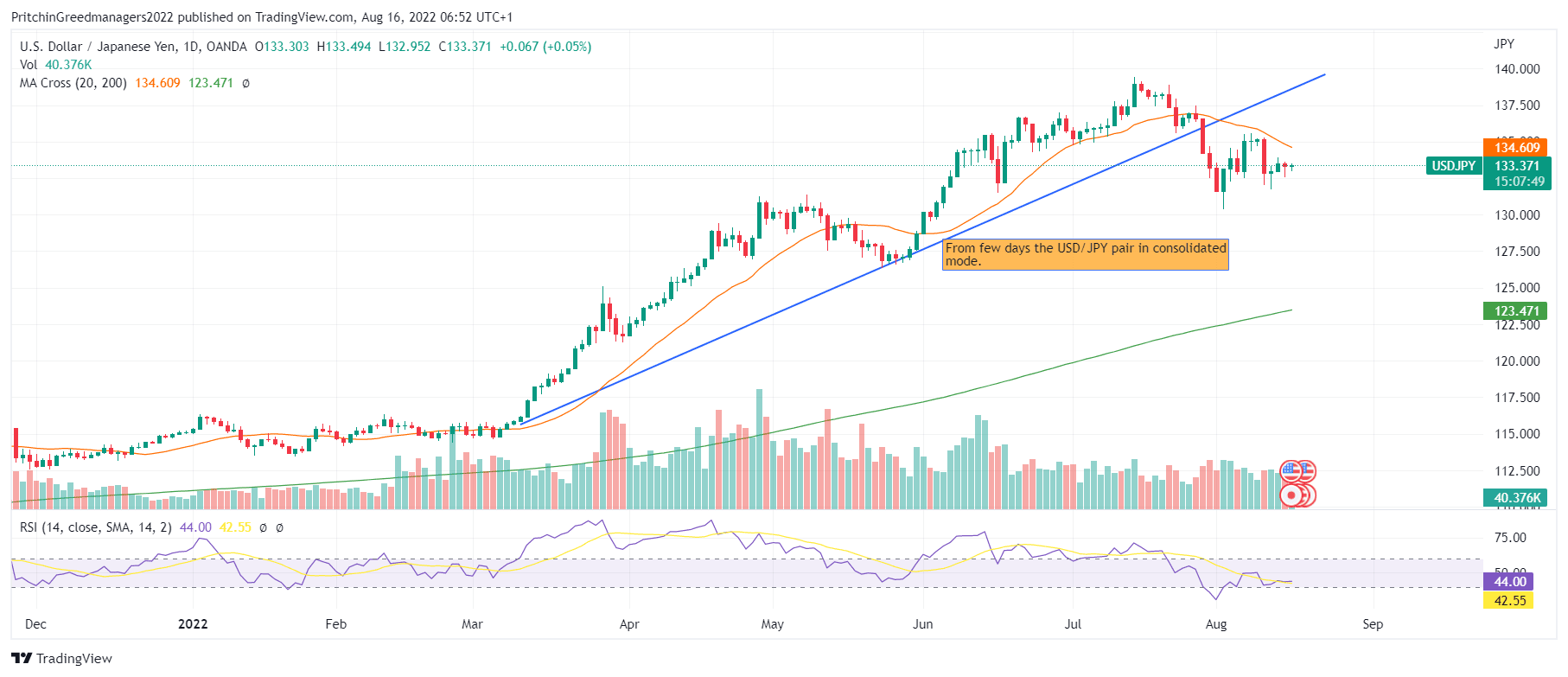The width and height of the screenshot is (1568, 677).
Task: Click the 115.000 price level on axis
Action: pyautogui.click(x=1517, y=434)
